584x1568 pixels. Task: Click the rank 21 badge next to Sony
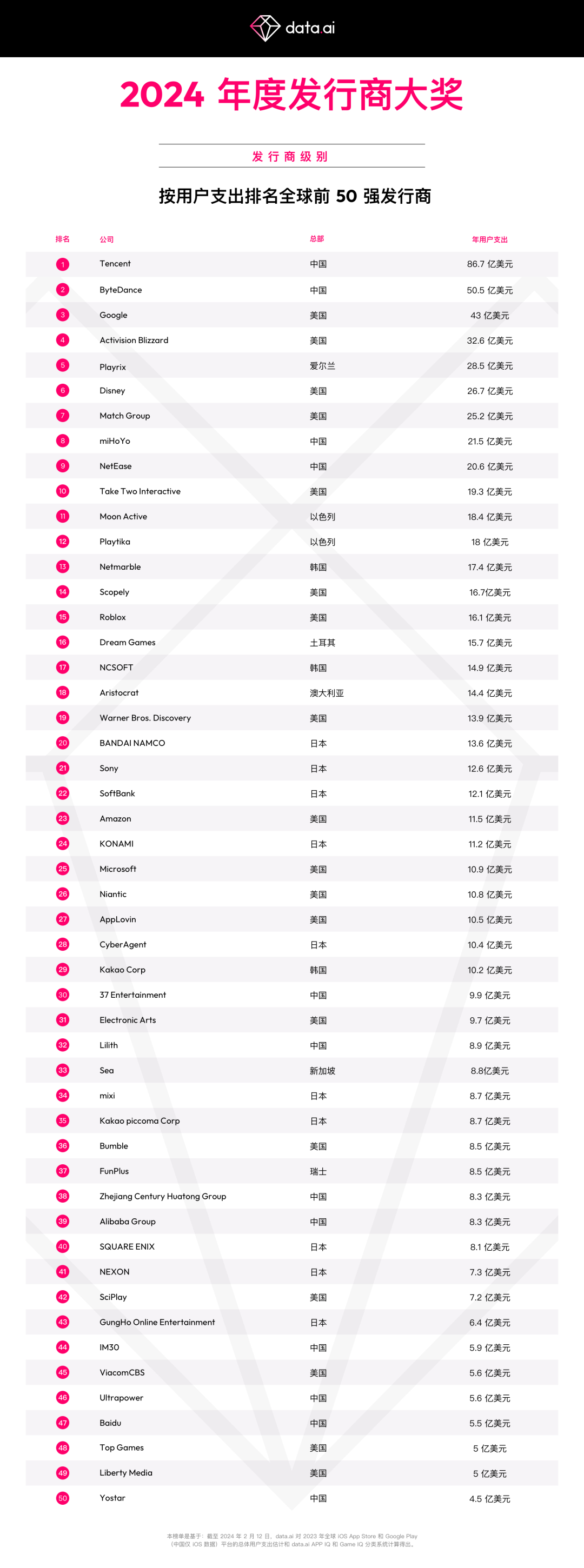pos(63,768)
